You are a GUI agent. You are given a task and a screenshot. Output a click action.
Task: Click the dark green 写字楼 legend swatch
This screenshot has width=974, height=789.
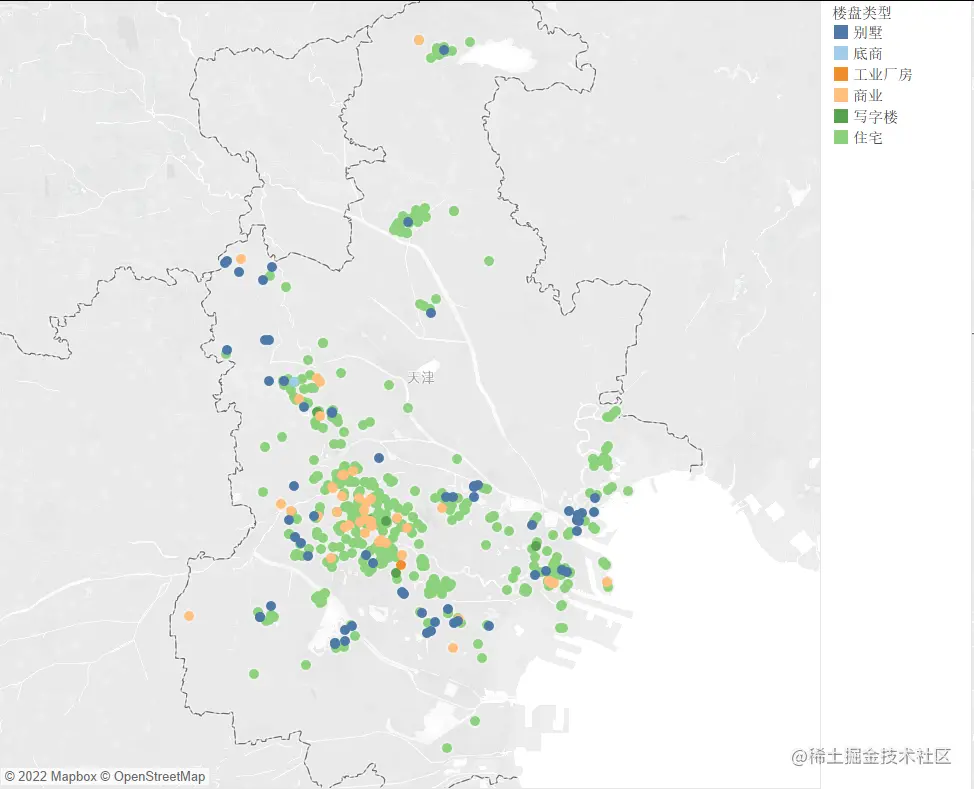tap(840, 116)
